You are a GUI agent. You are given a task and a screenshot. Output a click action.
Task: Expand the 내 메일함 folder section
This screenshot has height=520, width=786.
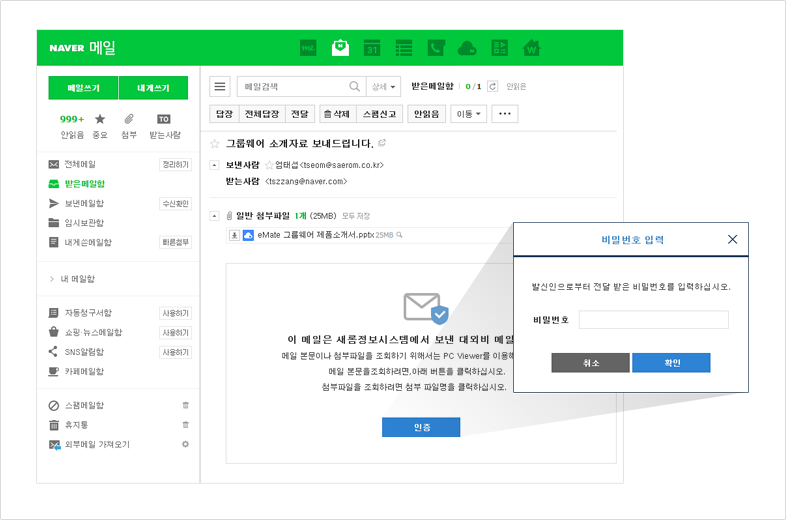[x=52, y=279]
